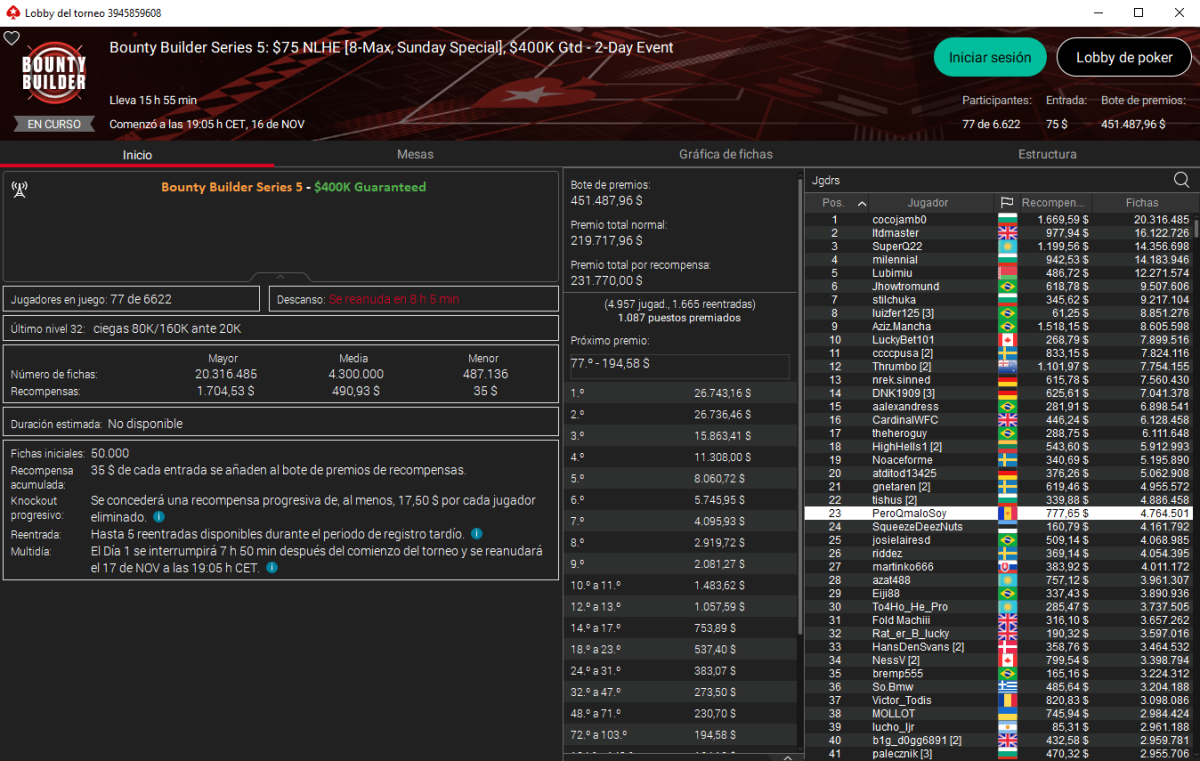
Task: Collapse the tournament banner panel chevron
Action: 280,277
